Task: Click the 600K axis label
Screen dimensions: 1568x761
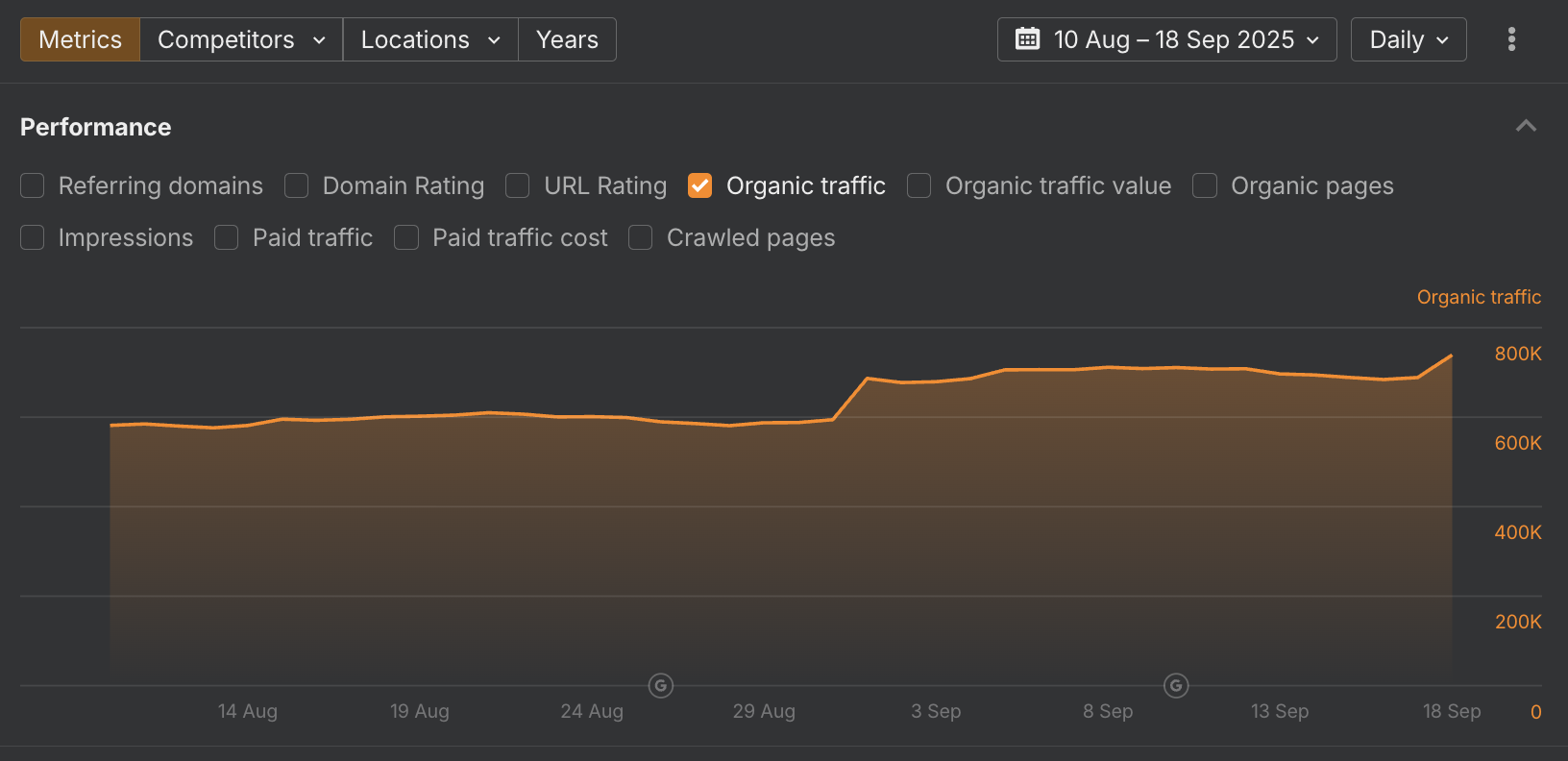Action: point(1518,443)
